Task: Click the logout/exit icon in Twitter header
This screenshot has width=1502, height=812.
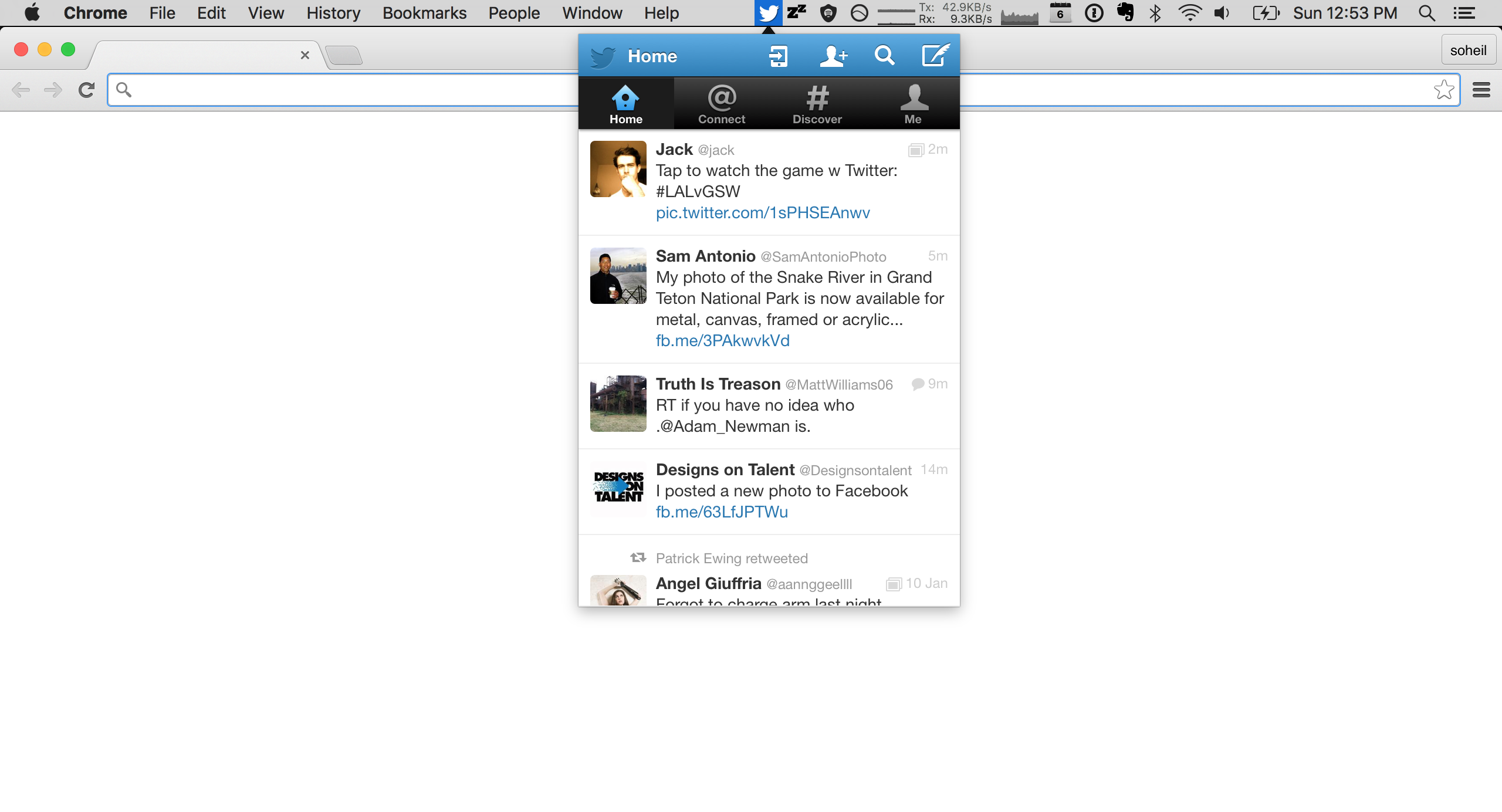Action: click(780, 55)
